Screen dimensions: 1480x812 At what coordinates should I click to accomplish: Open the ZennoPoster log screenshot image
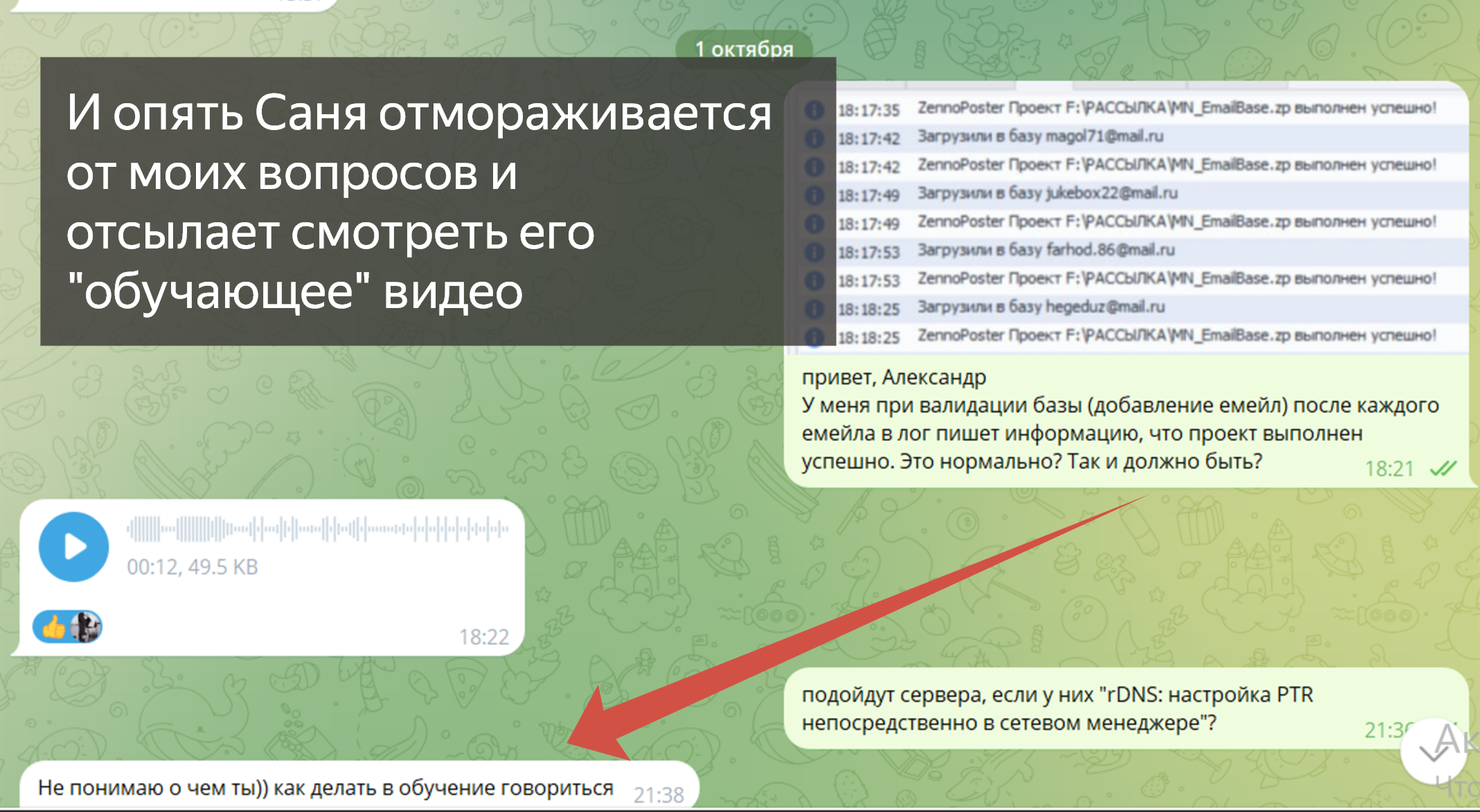click(x=1150, y=222)
